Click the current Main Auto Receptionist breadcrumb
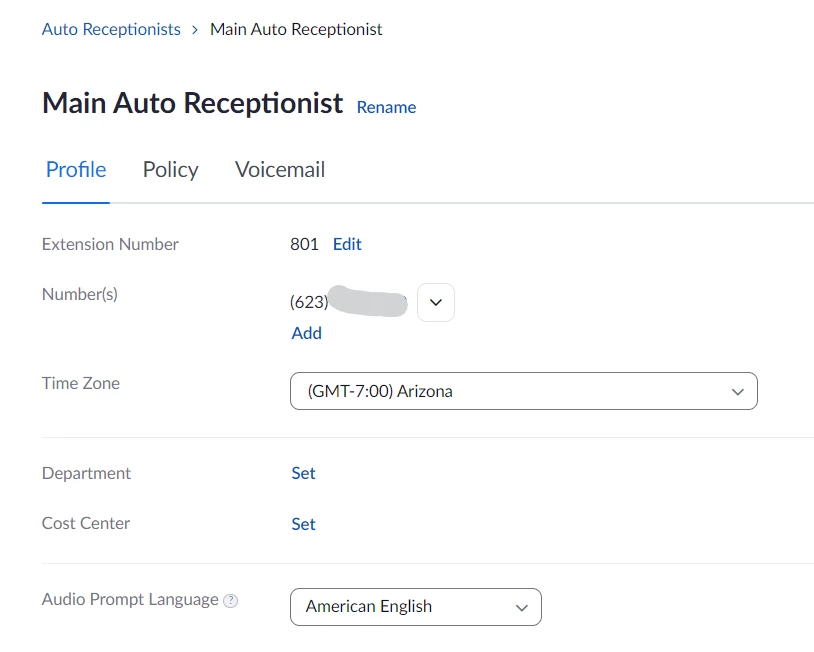814x652 pixels. coord(296,29)
